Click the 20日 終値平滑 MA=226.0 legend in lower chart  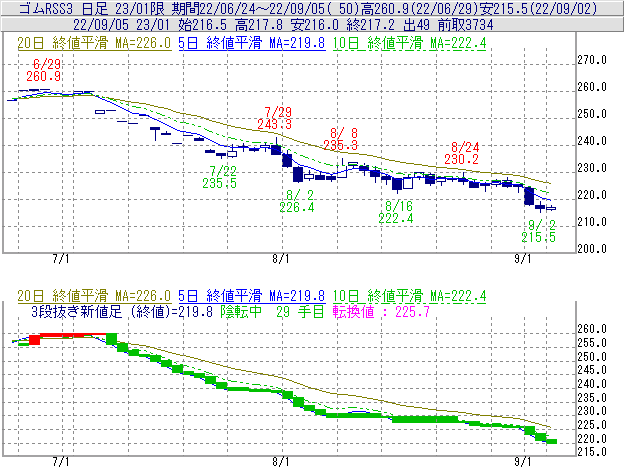[94, 296]
